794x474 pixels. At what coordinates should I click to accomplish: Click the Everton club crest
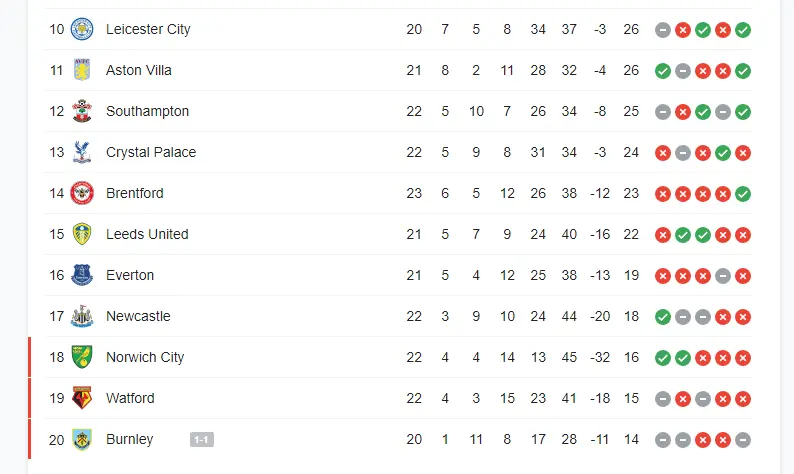pos(82,275)
